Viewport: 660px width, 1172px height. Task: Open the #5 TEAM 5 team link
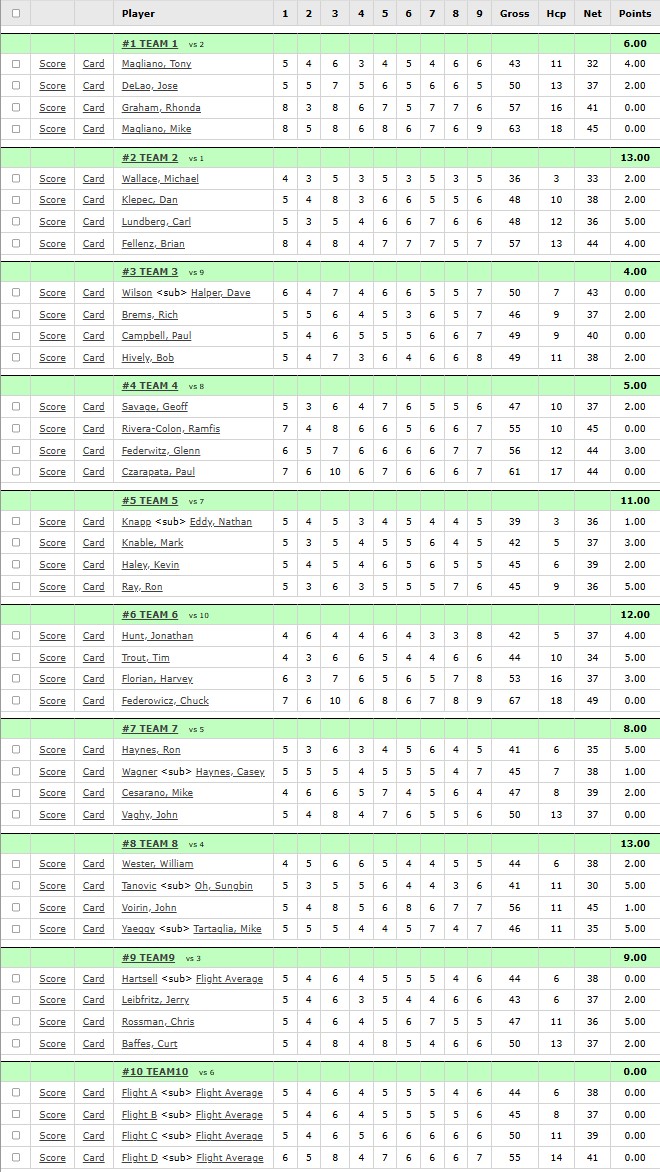(x=150, y=501)
